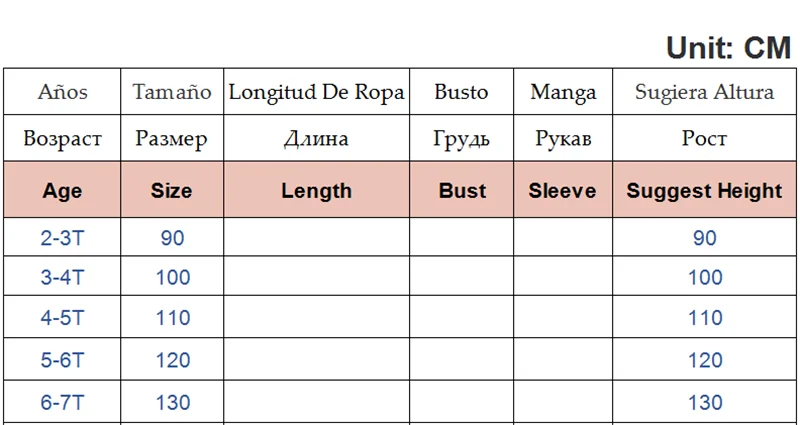
Task: Select the "Sleeve" column header
Action: click(x=562, y=190)
